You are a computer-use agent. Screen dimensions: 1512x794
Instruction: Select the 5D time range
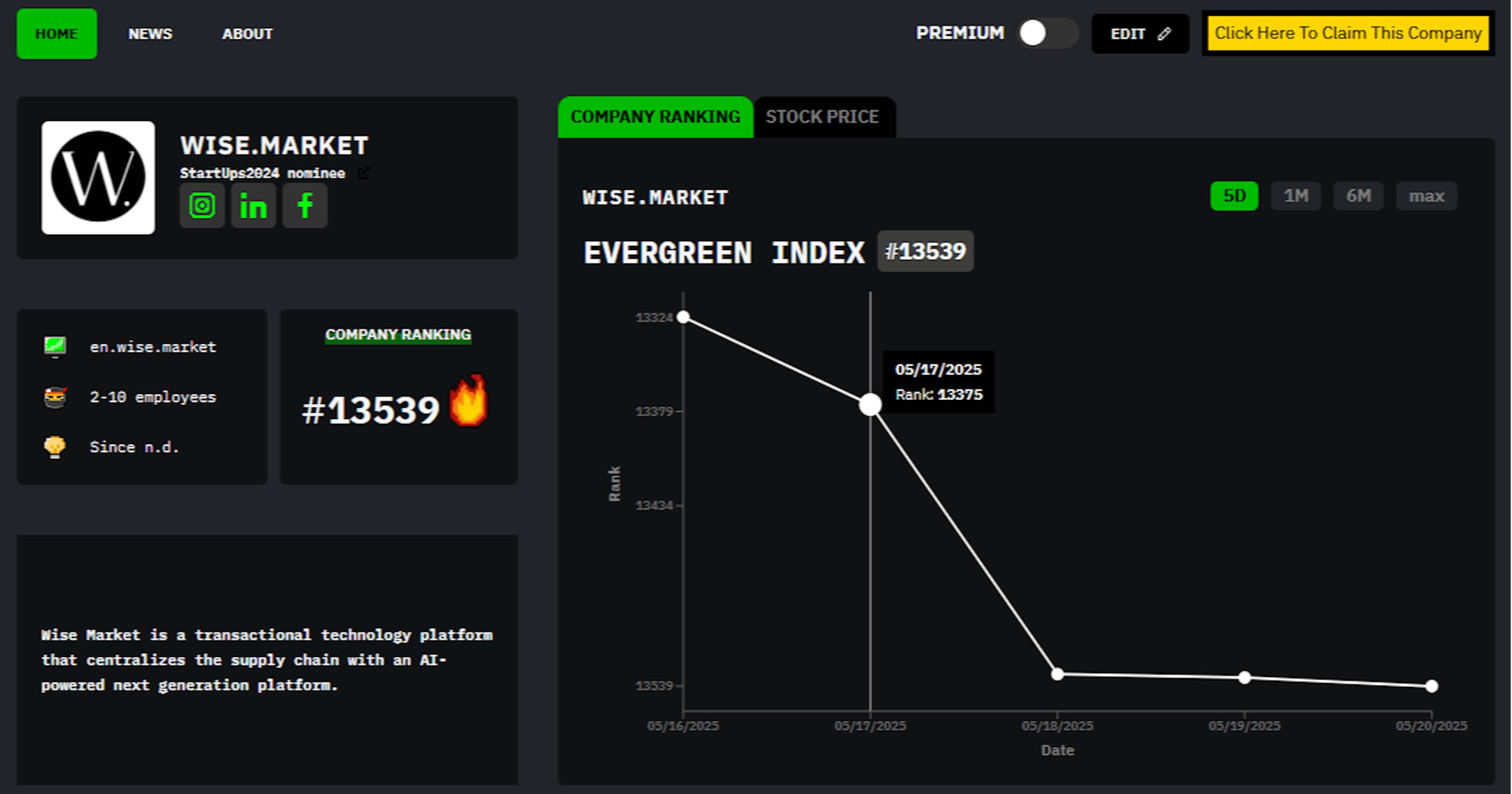[x=1234, y=196]
